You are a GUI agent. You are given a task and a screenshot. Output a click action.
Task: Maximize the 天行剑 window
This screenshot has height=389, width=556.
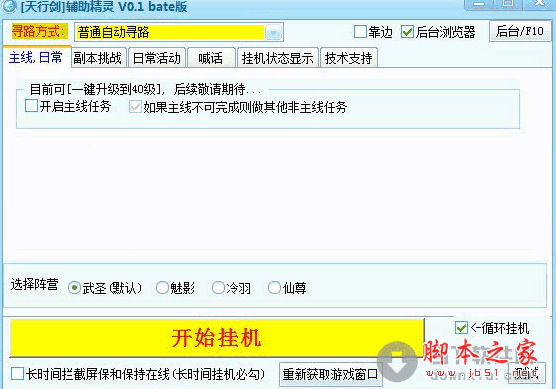(x=508, y=4)
